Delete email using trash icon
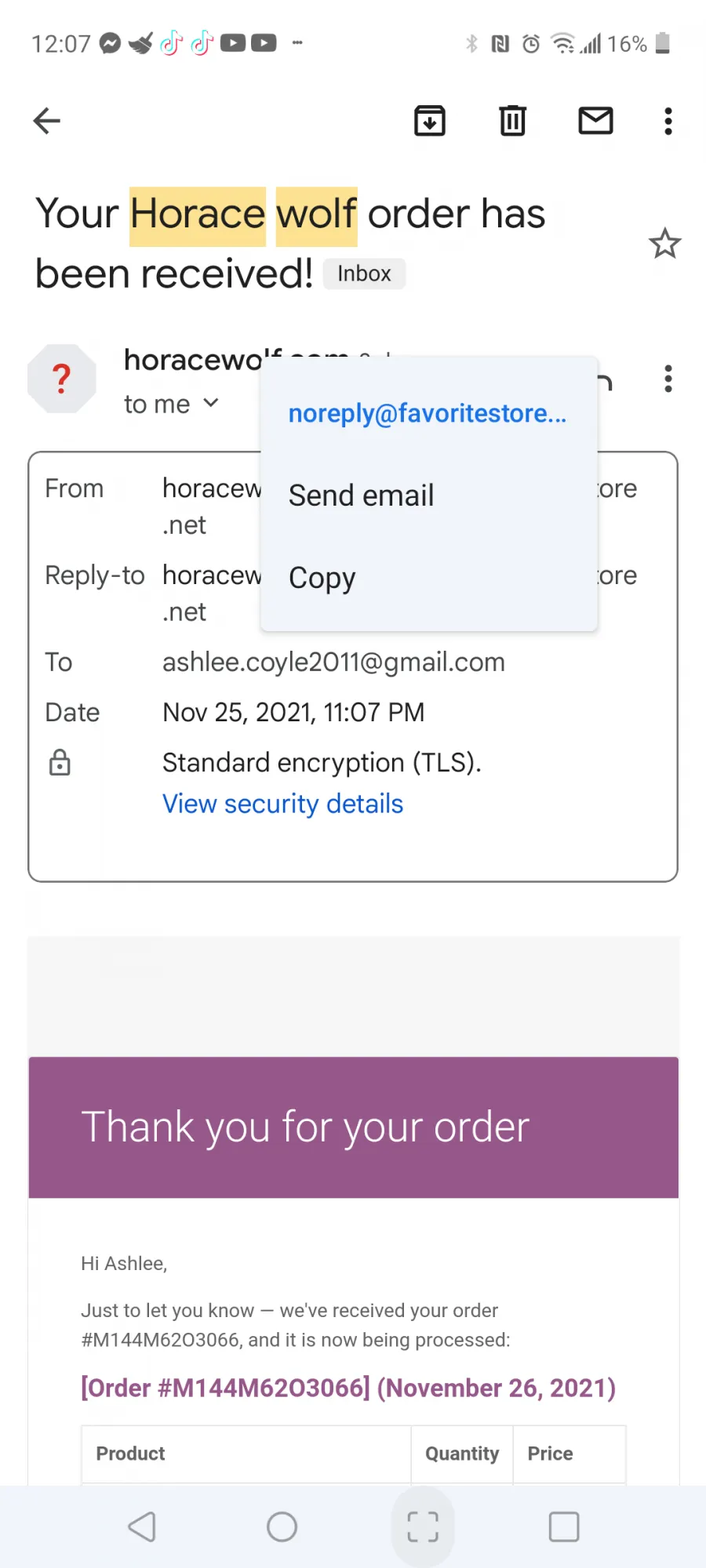Screen dimensions: 706x1568 click(x=513, y=121)
